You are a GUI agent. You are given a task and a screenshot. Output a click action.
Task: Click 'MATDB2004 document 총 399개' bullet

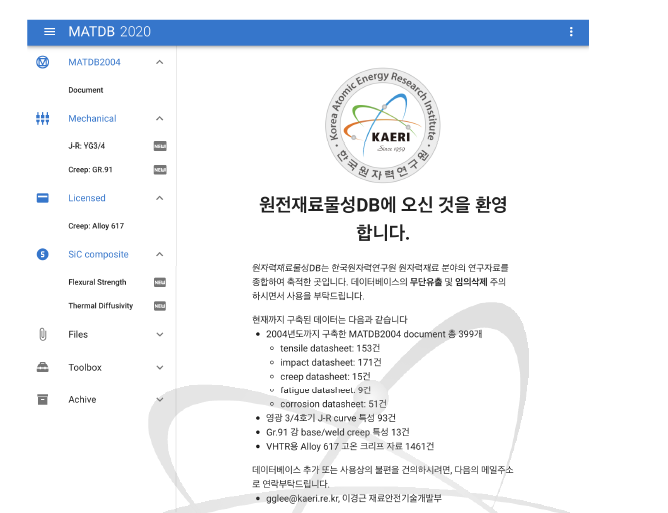pyautogui.click(x=374, y=334)
